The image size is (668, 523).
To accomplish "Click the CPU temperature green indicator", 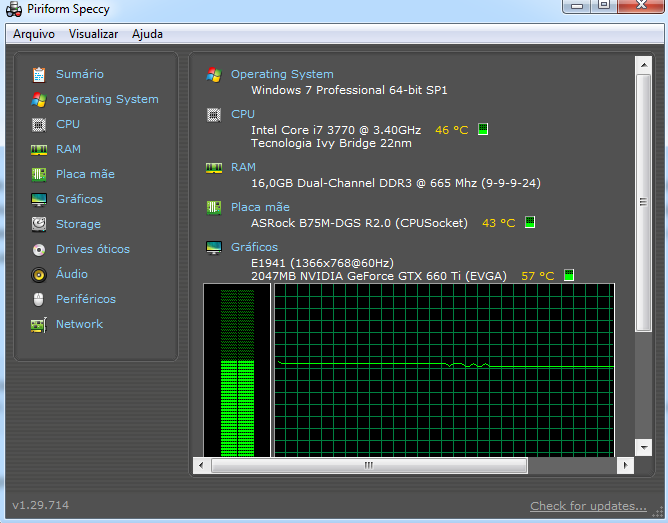I will [x=483, y=130].
